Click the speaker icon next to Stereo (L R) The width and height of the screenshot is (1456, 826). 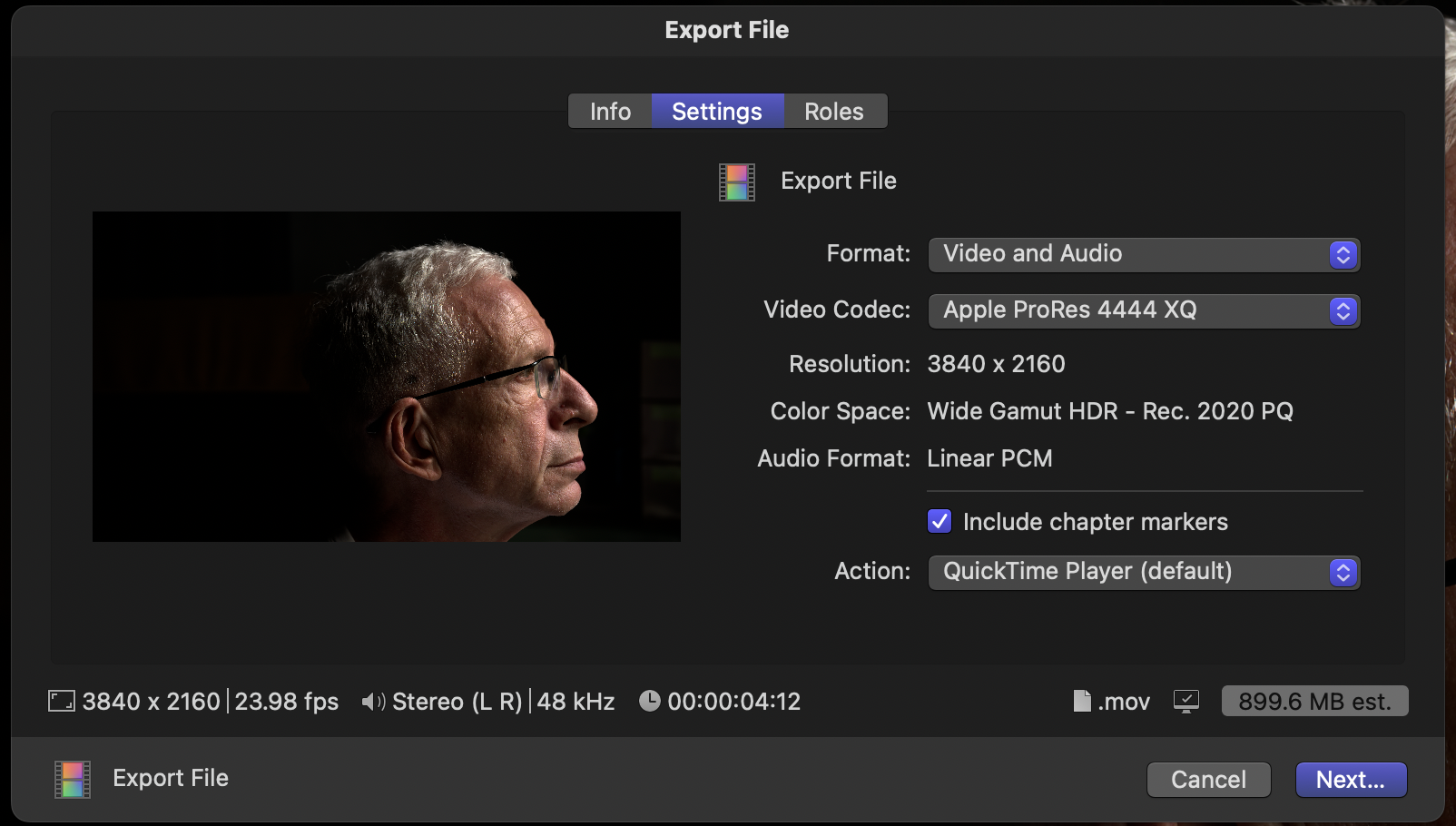(x=373, y=702)
